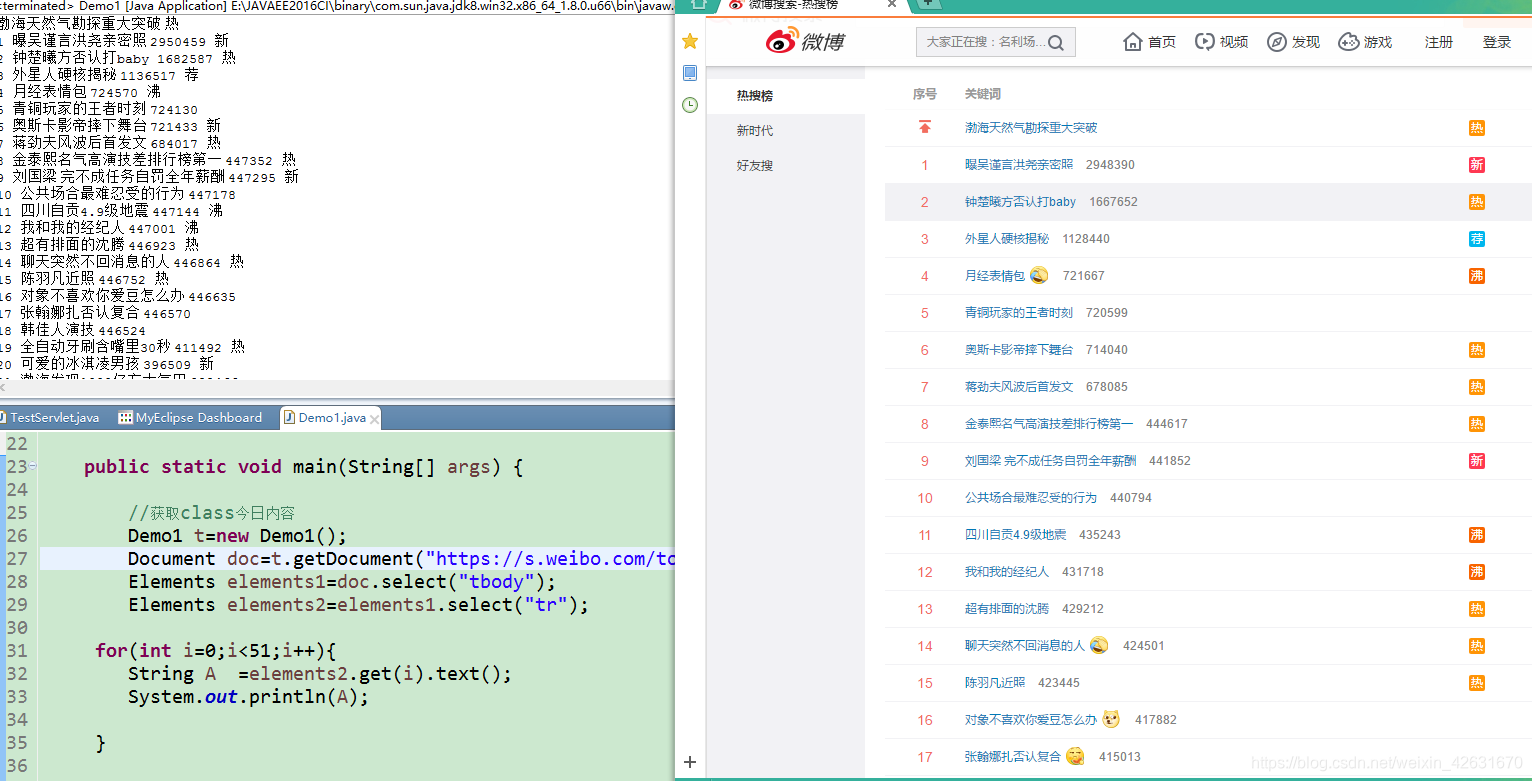Image resolution: width=1532 pixels, height=781 pixels.
Task: Click 沸 badge on 四川自贡4.9级地震 row
Action: [1477, 535]
